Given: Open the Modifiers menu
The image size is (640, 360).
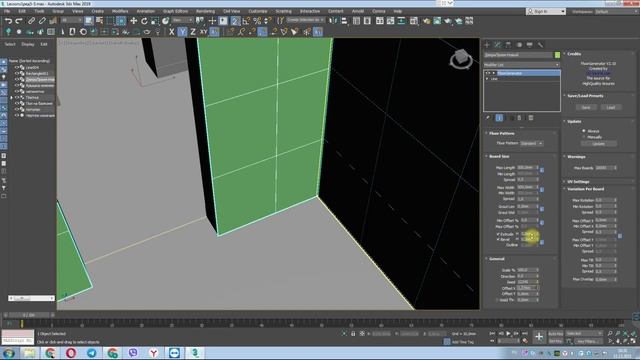Looking at the screenshot, I should 120,11.
